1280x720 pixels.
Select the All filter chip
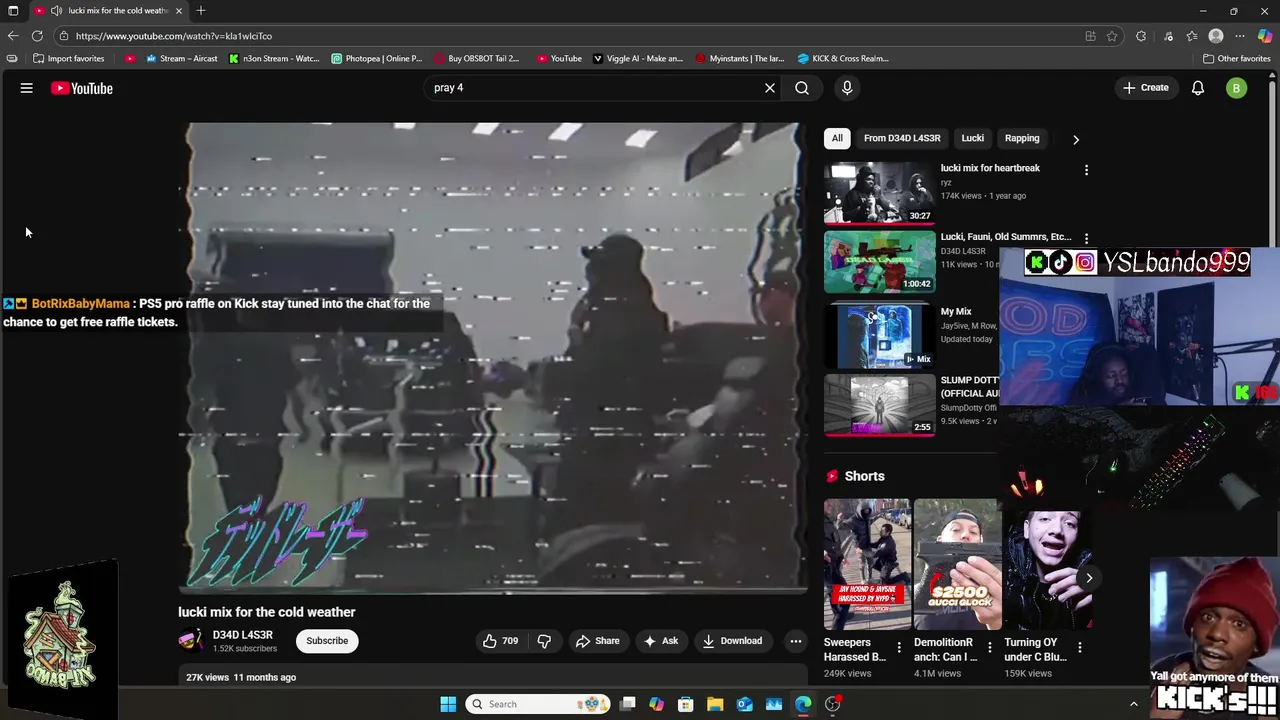coord(837,138)
